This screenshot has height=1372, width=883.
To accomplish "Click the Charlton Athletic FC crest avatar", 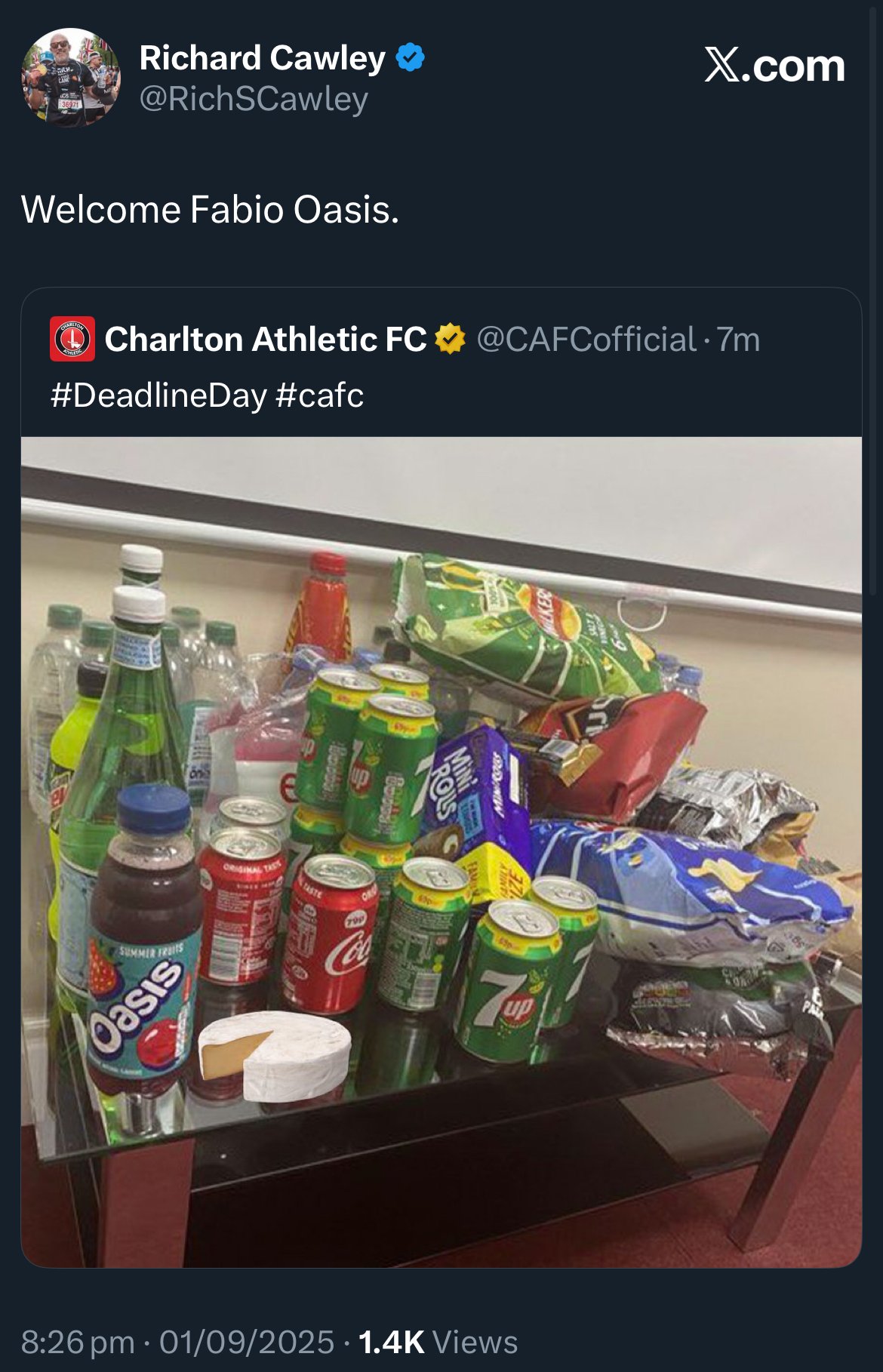I will (x=72, y=339).
